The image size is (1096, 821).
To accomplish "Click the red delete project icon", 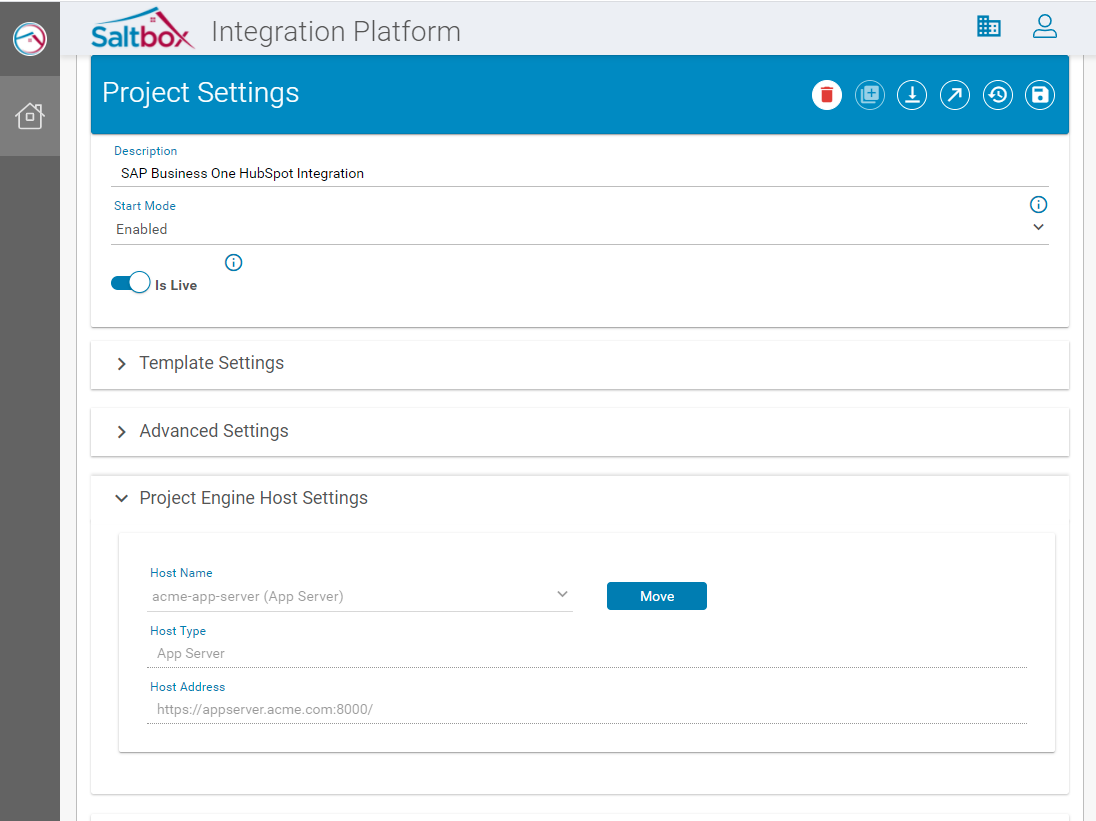I will point(826,95).
